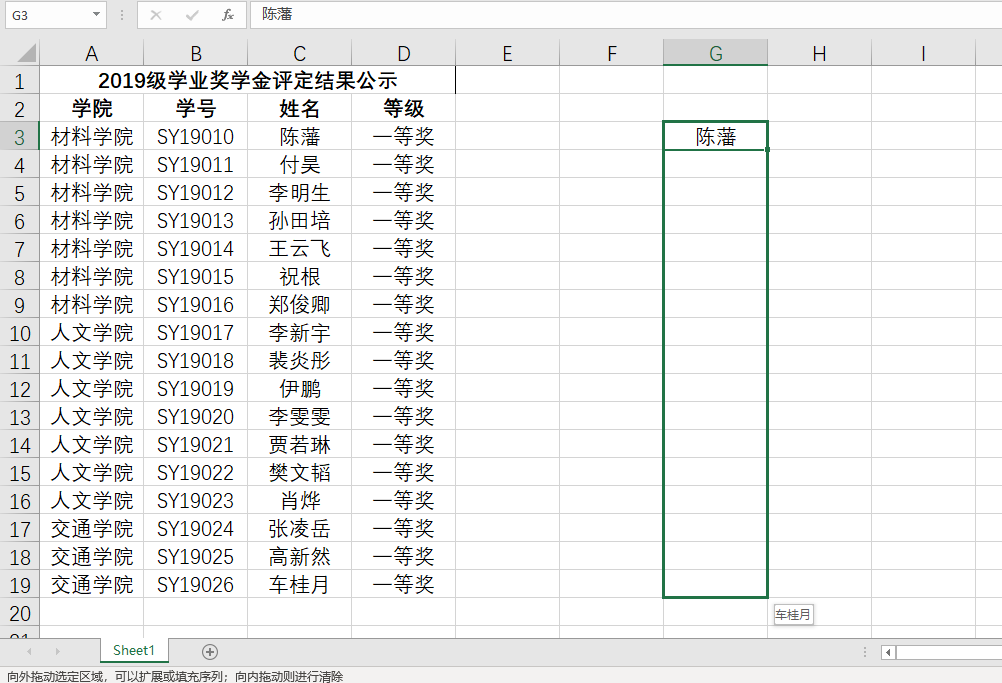This screenshot has width=1002, height=683.
Task: Click the horizontal scrollbar left arrow
Action: pos(888,652)
